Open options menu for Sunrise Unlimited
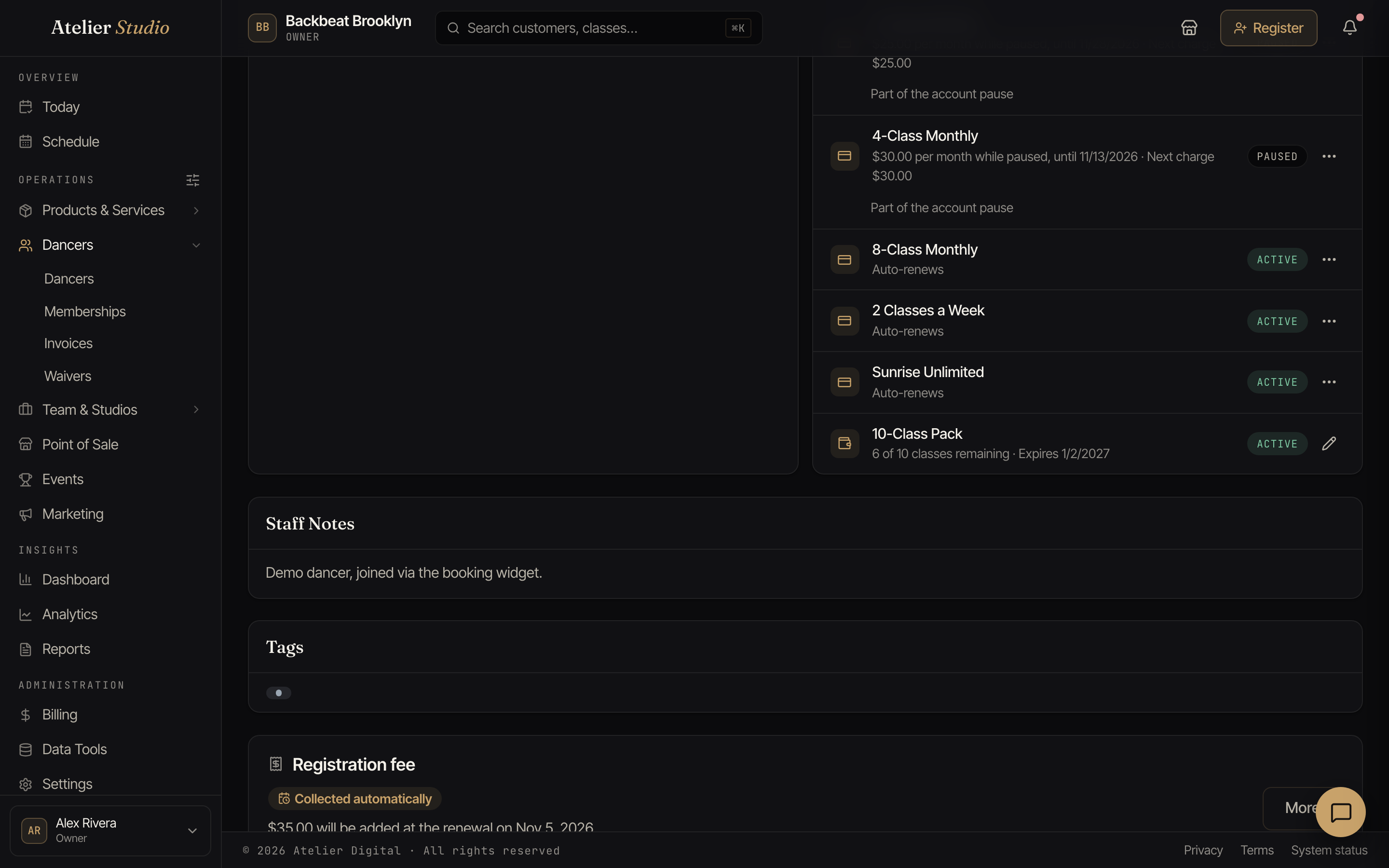 coord(1329,382)
